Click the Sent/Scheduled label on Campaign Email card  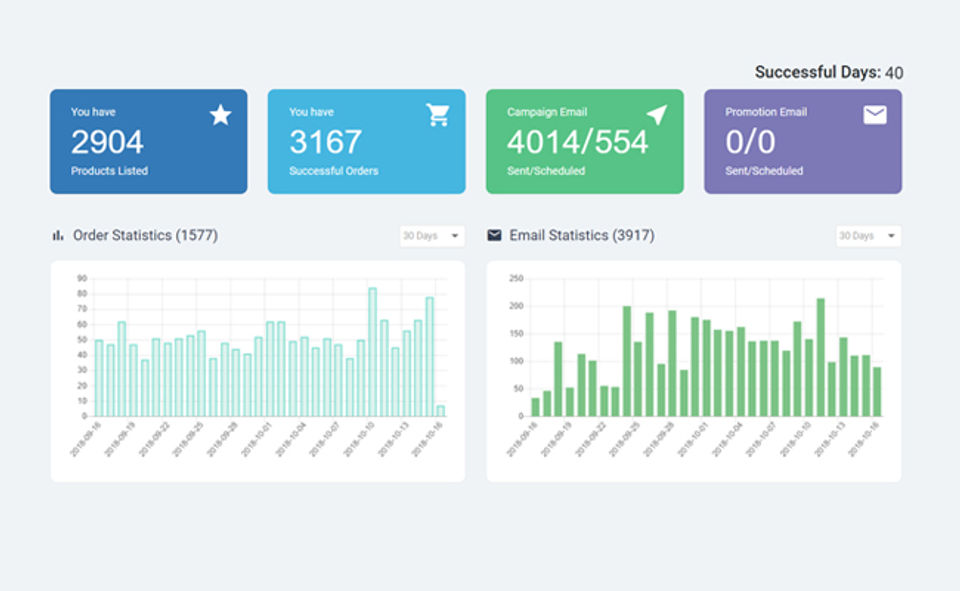coord(546,171)
